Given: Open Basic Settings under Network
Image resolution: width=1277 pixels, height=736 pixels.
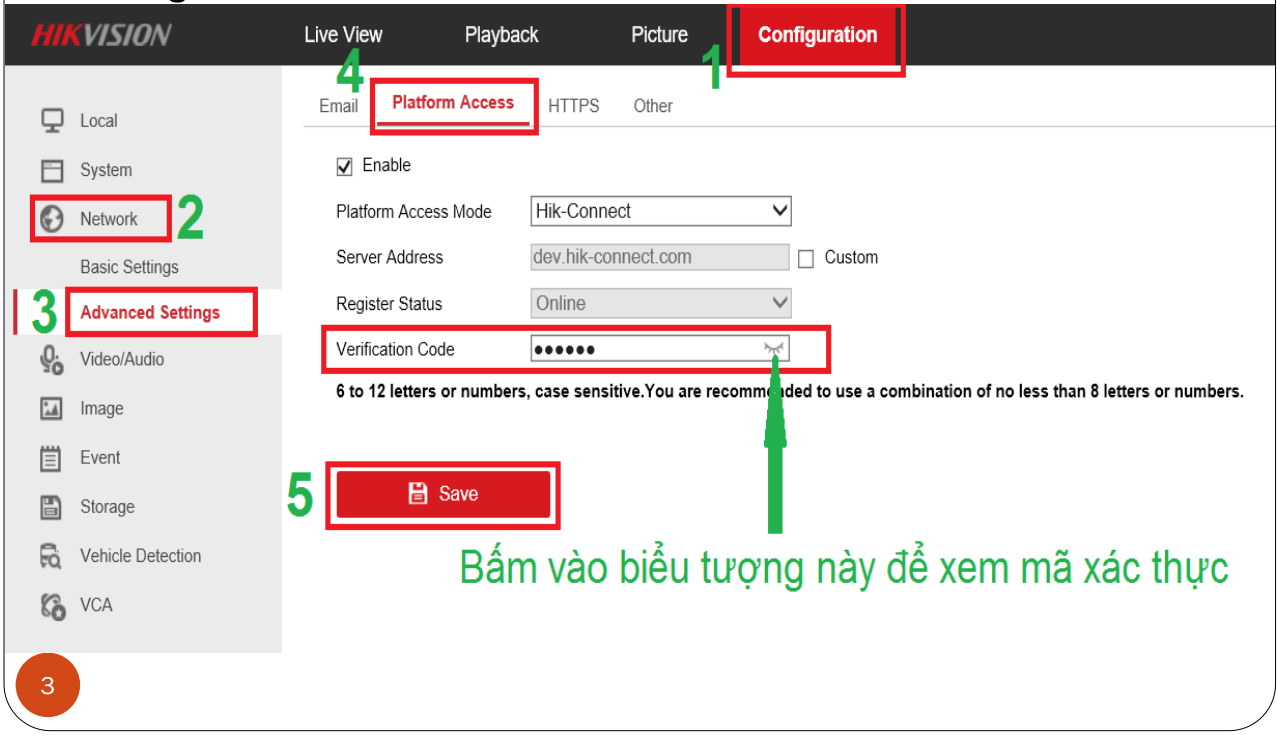Looking at the screenshot, I should [x=129, y=267].
